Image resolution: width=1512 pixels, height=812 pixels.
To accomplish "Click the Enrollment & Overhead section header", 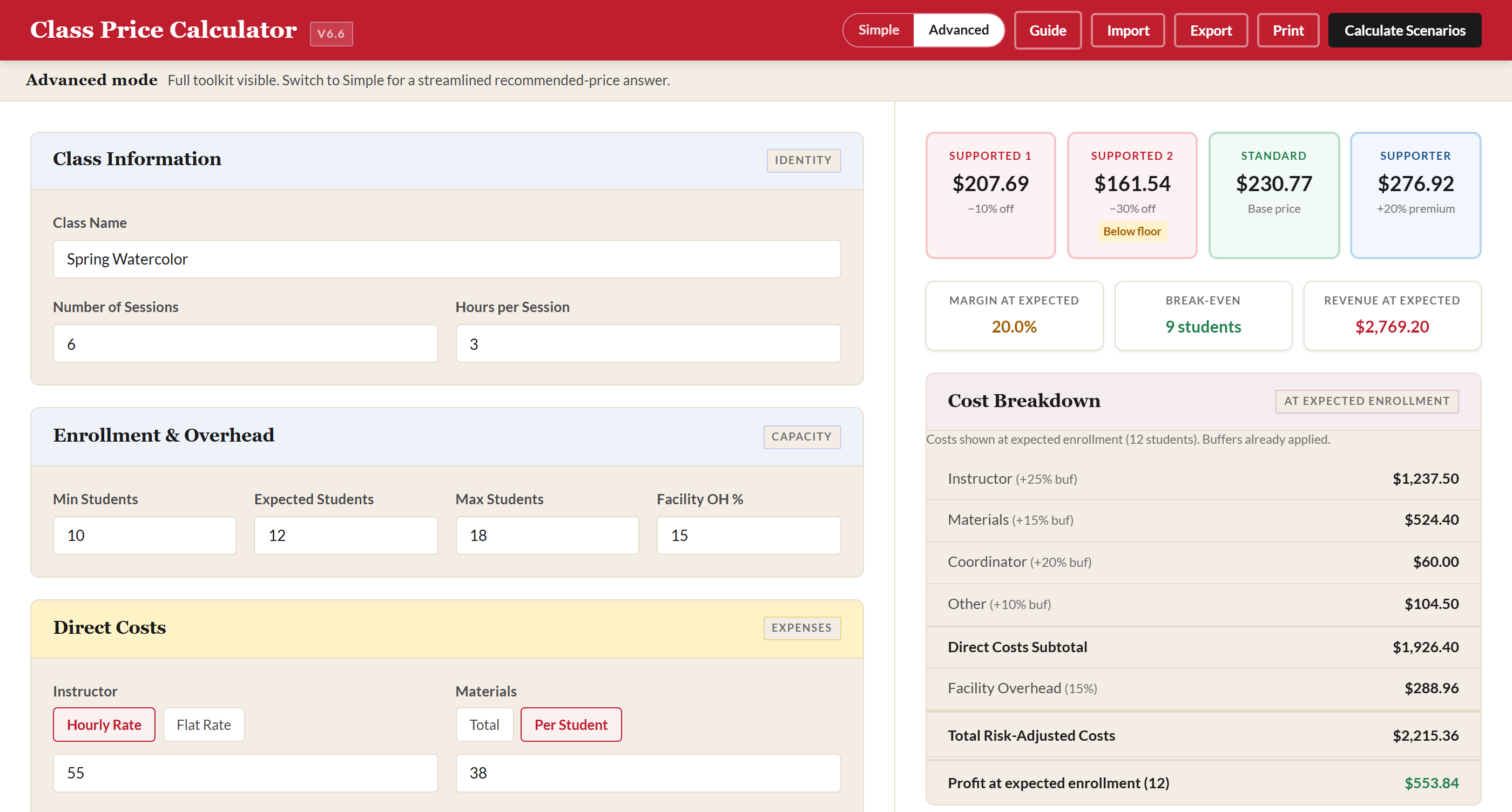I will 447,437.
